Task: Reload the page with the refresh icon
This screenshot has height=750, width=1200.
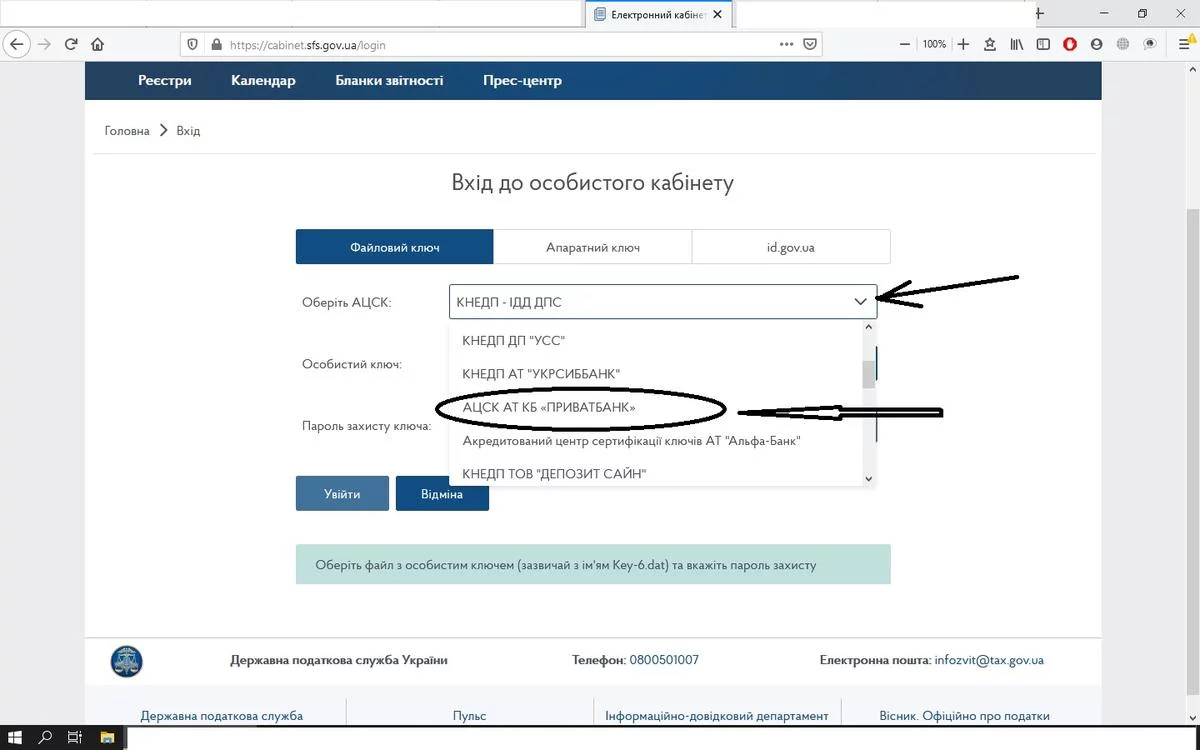Action: (x=71, y=44)
